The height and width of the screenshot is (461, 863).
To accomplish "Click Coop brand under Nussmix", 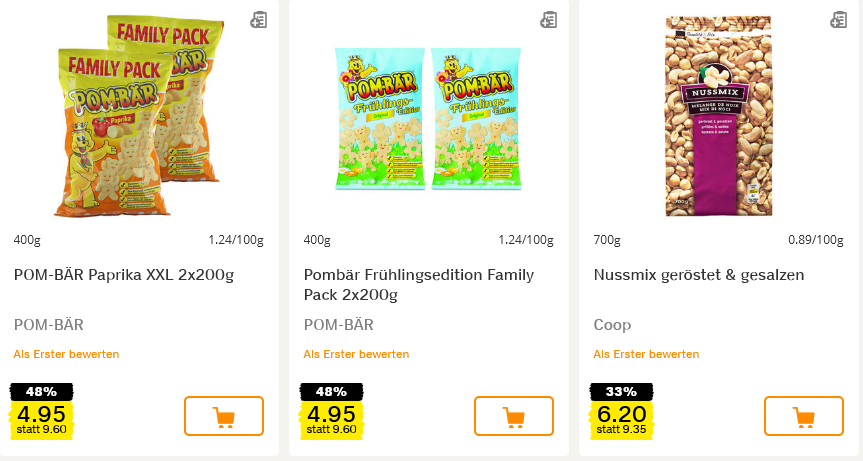I will click(612, 325).
